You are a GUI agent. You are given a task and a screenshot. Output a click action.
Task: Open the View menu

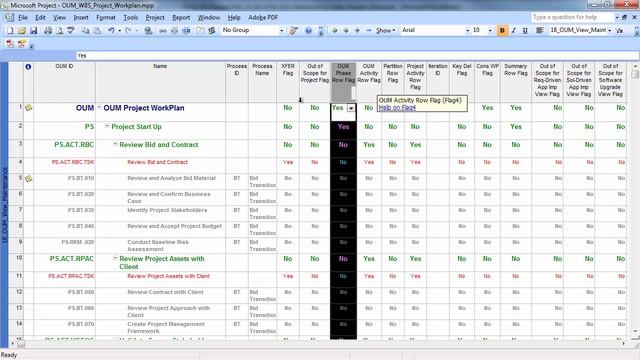pyautogui.click(x=59, y=18)
